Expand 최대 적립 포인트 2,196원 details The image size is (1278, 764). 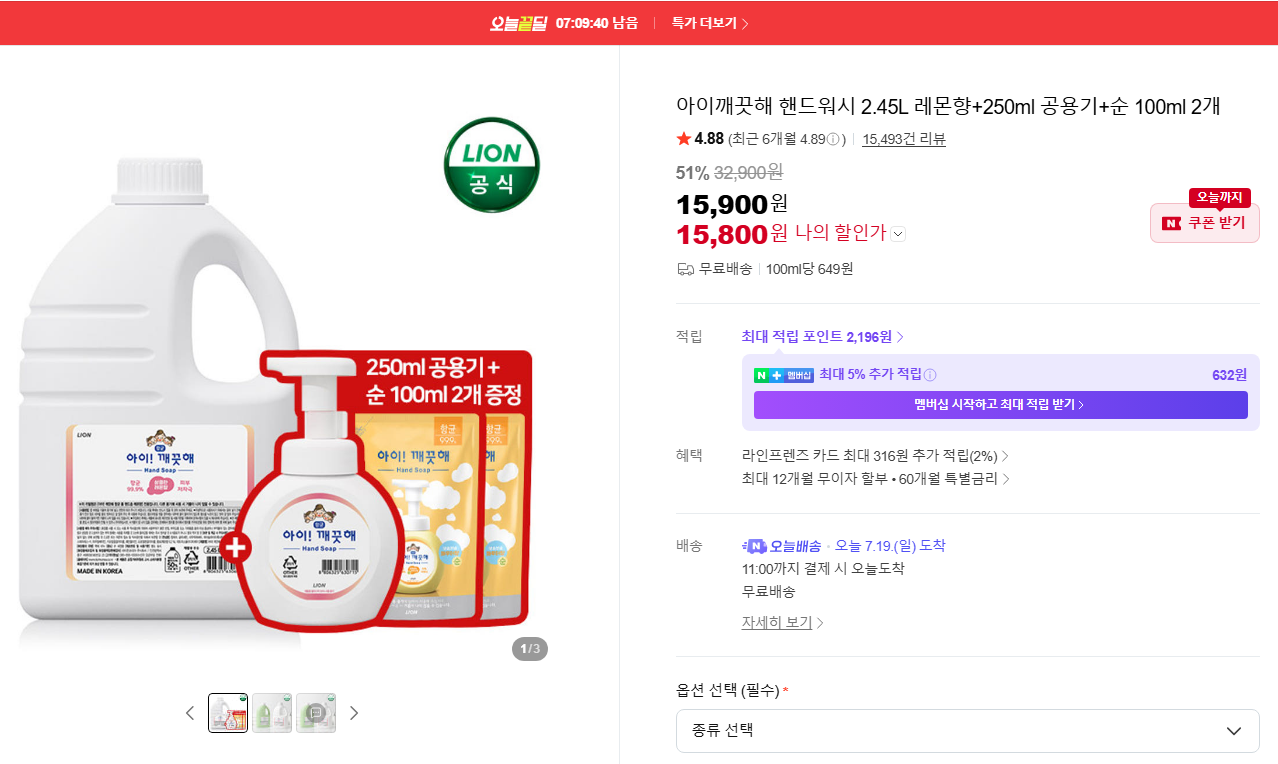tap(823, 337)
